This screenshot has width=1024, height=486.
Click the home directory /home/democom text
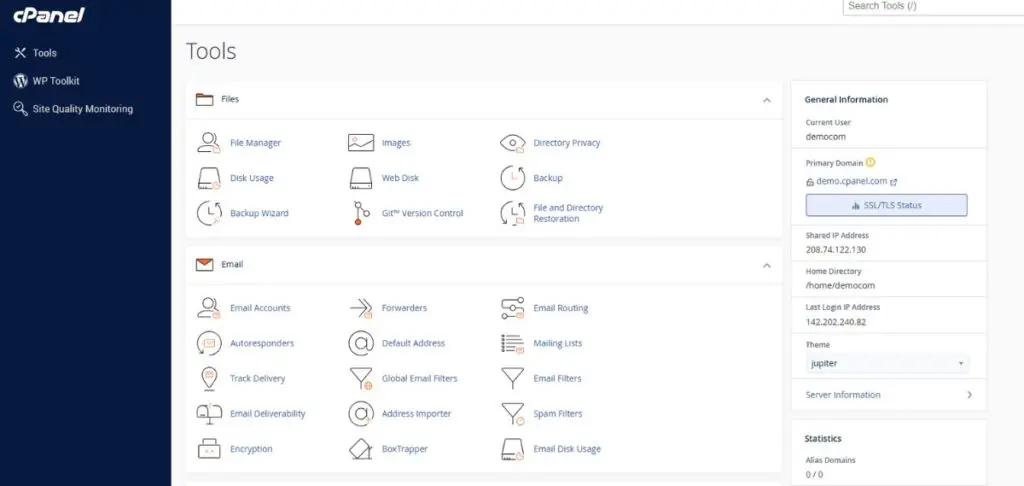click(x=840, y=285)
